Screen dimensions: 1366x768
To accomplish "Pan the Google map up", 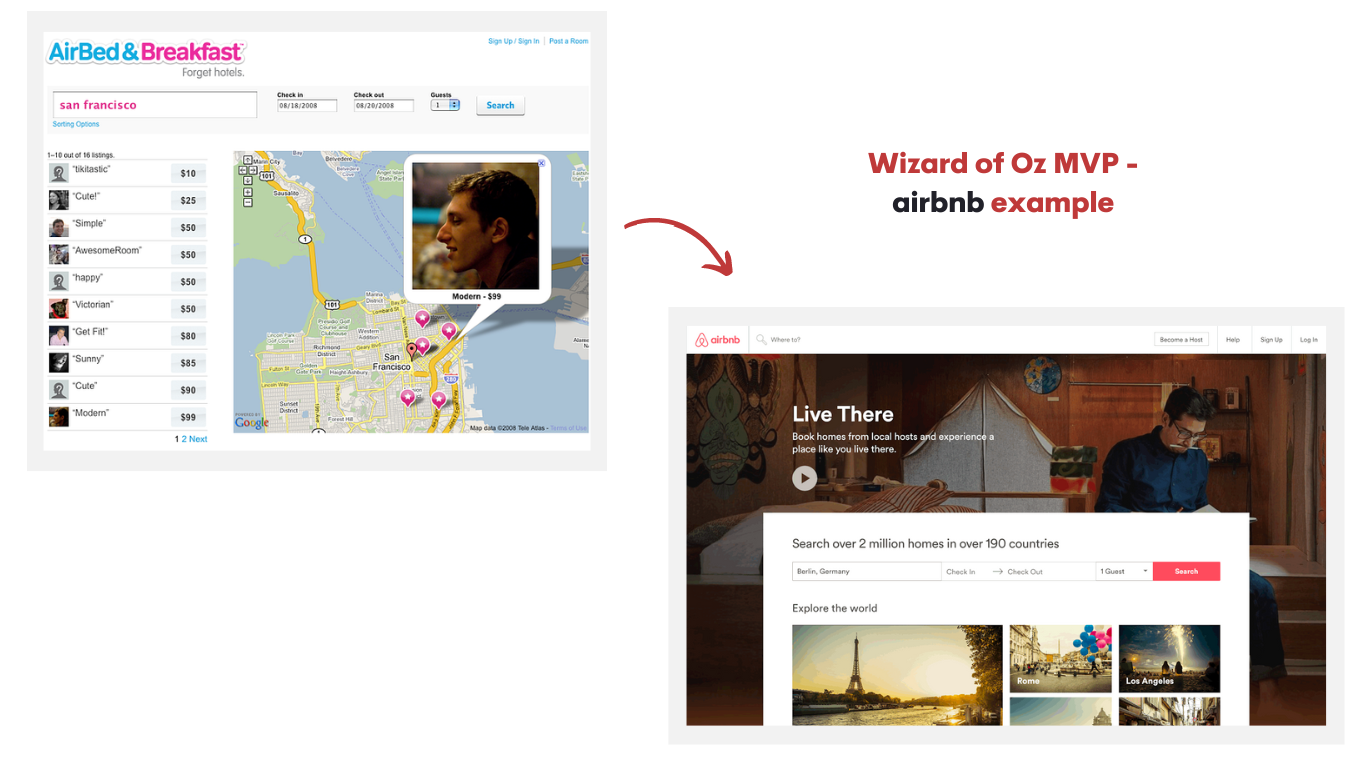I will 247,160.
